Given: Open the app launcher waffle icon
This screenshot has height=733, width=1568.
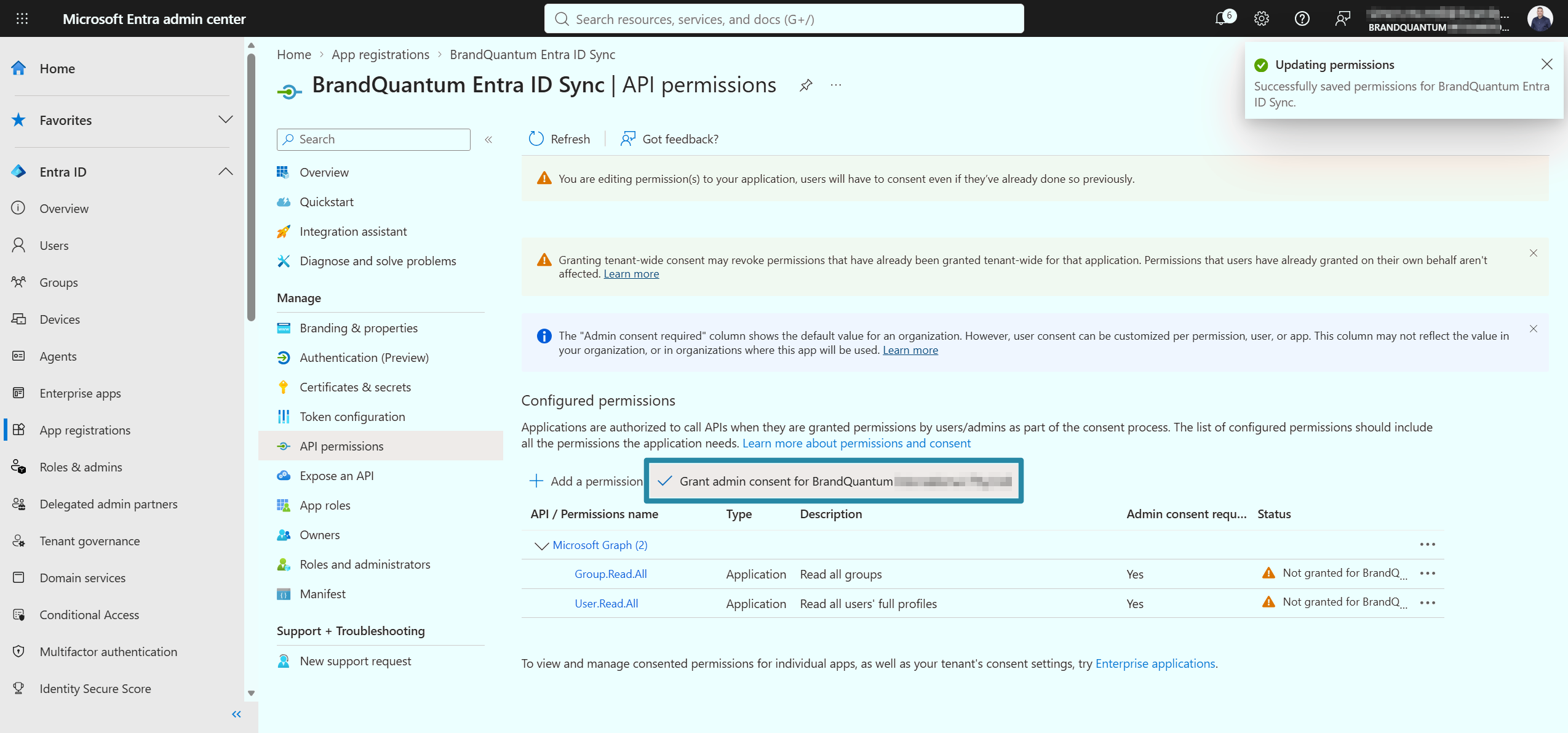Looking at the screenshot, I should coord(22,18).
